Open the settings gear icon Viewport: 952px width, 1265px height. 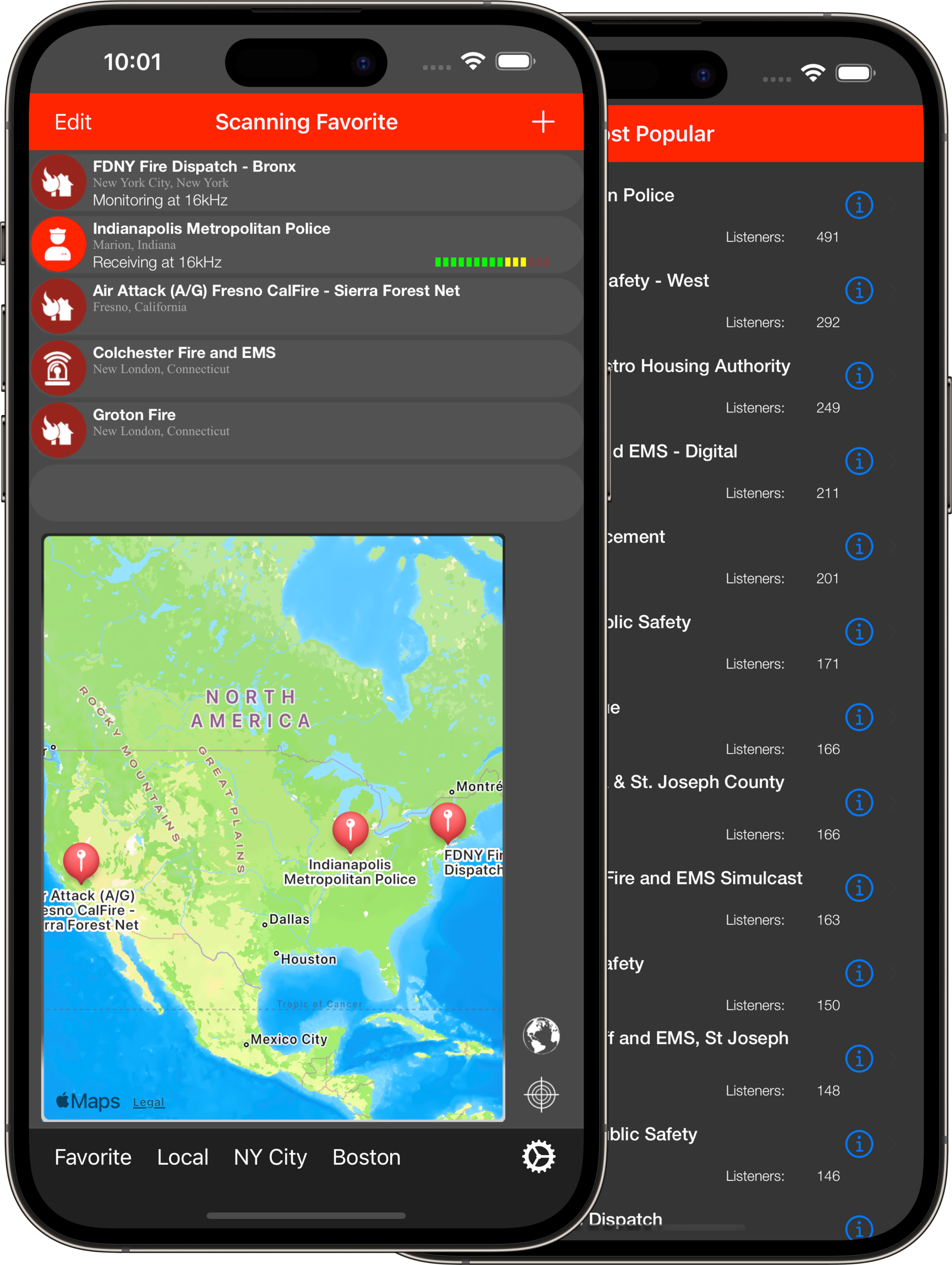[539, 1156]
